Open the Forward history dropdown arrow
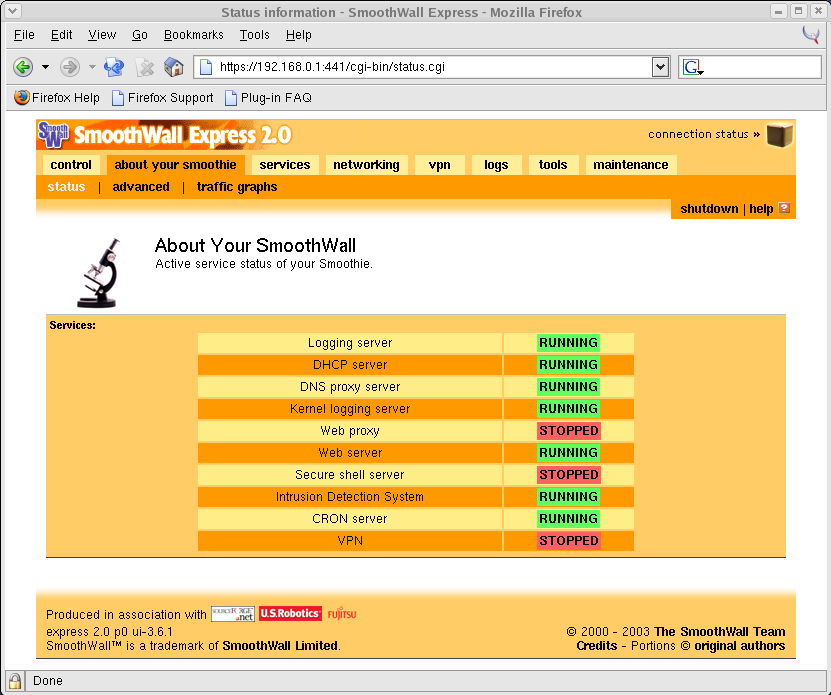The width and height of the screenshot is (831, 695). [x=92, y=67]
